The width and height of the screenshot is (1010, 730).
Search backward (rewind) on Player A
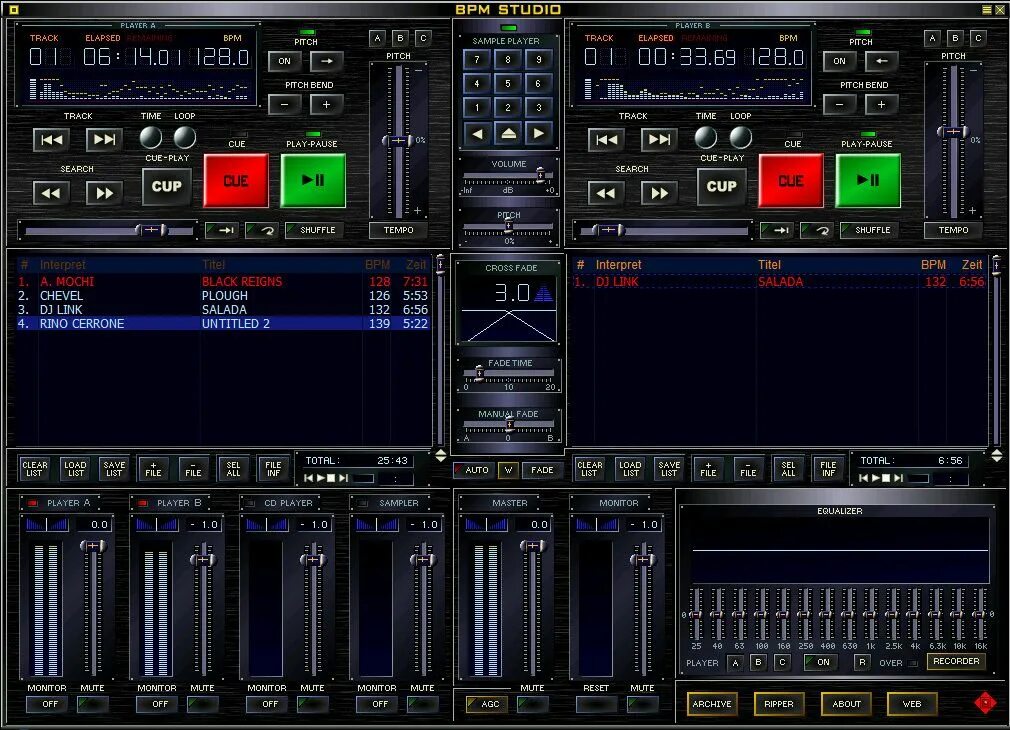coord(52,193)
